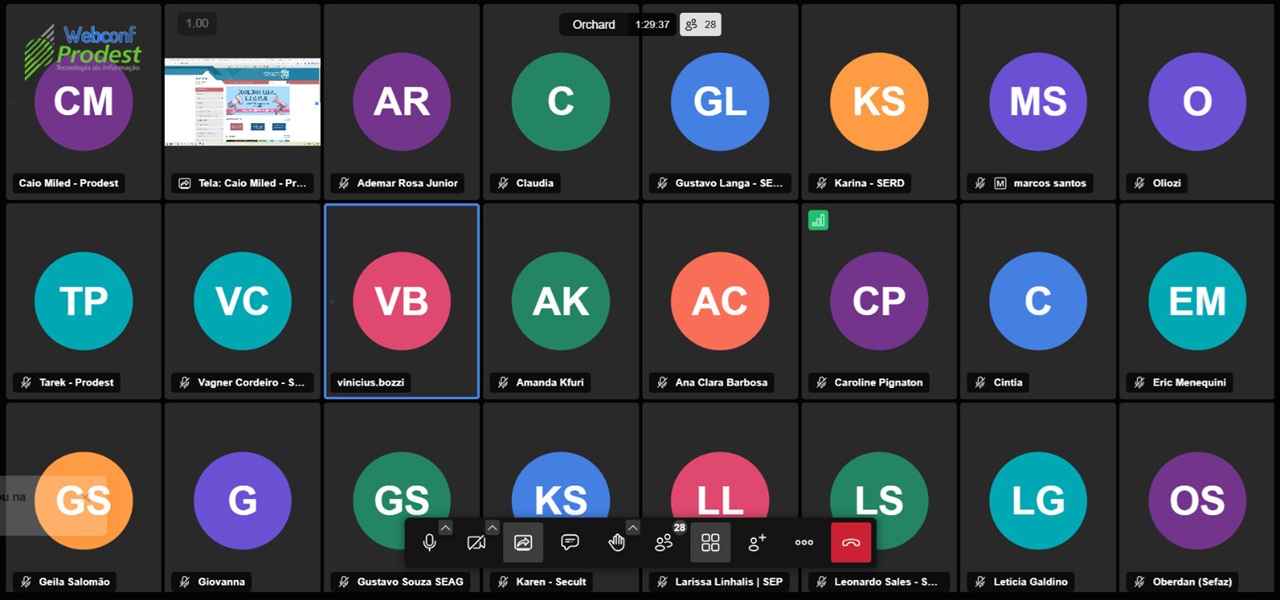This screenshot has width=1280, height=600.
Task: Click the Orchard meeting name label
Action: point(593,25)
